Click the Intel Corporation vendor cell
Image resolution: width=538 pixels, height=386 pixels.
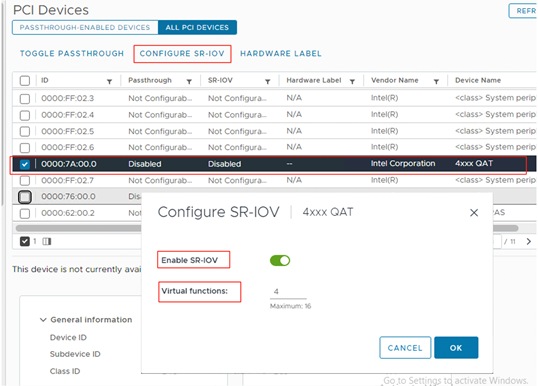point(403,163)
